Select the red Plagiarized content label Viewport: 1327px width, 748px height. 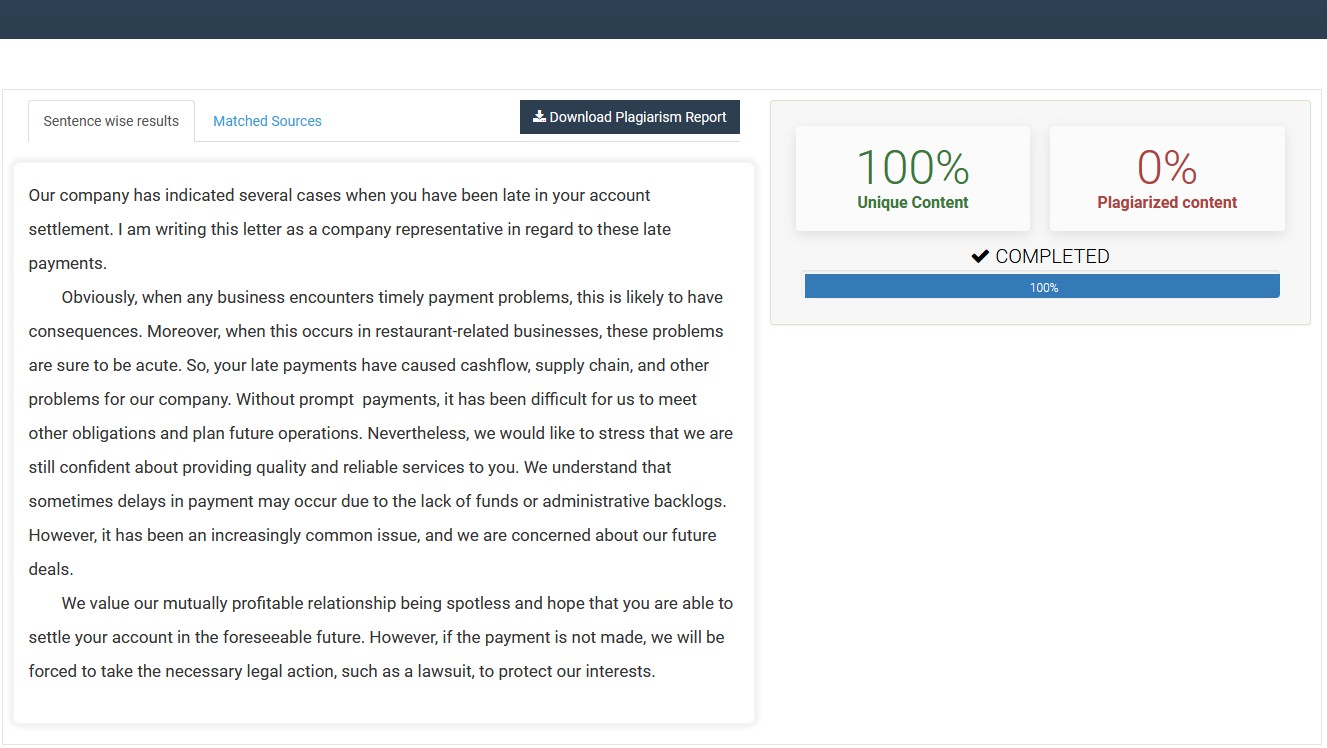tap(1166, 202)
